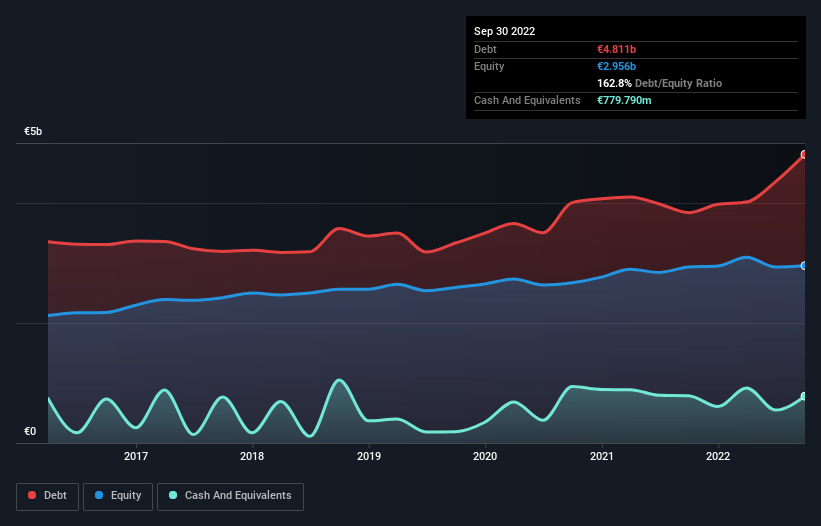Click the teal Cash endpoint marker

click(x=804, y=396)
